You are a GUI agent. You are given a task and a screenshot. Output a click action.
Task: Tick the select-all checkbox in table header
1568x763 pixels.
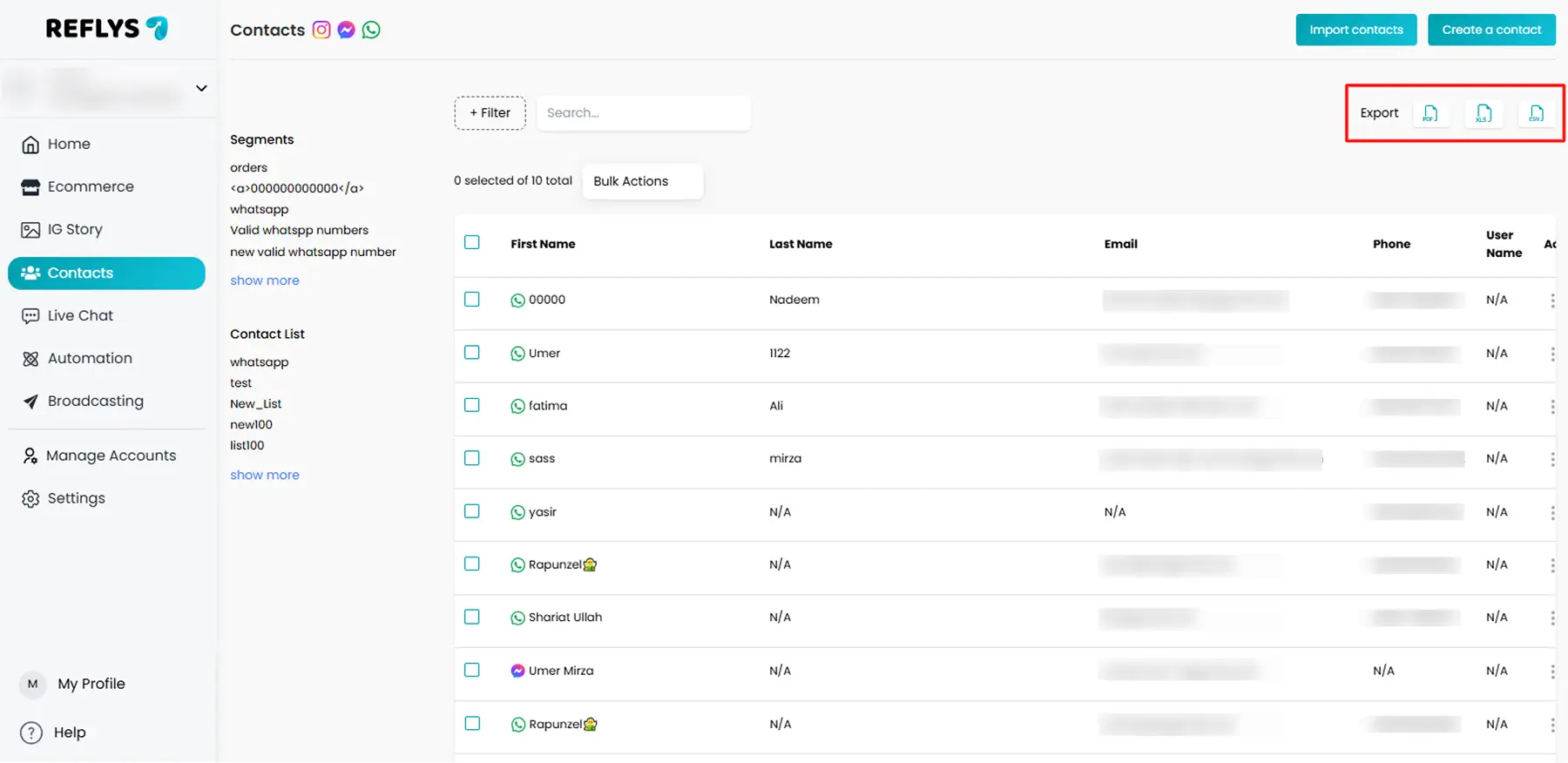(472, 243)
